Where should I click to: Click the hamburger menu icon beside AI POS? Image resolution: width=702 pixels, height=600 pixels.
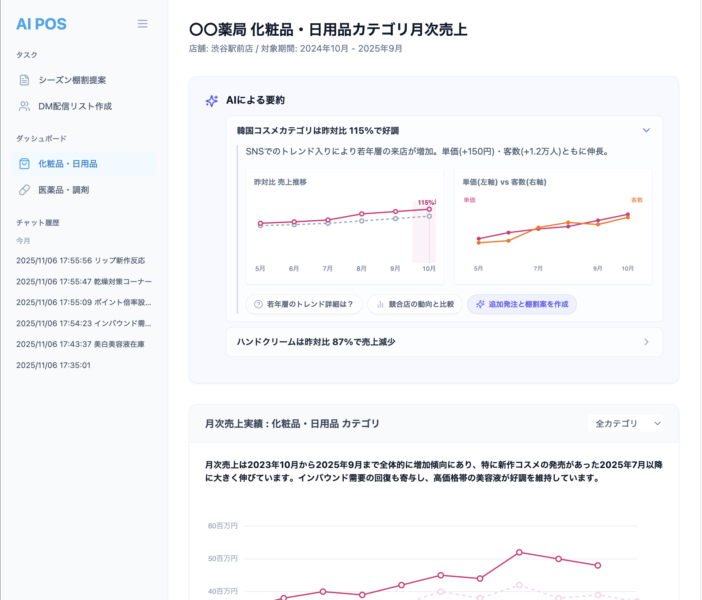coord(142,24)
